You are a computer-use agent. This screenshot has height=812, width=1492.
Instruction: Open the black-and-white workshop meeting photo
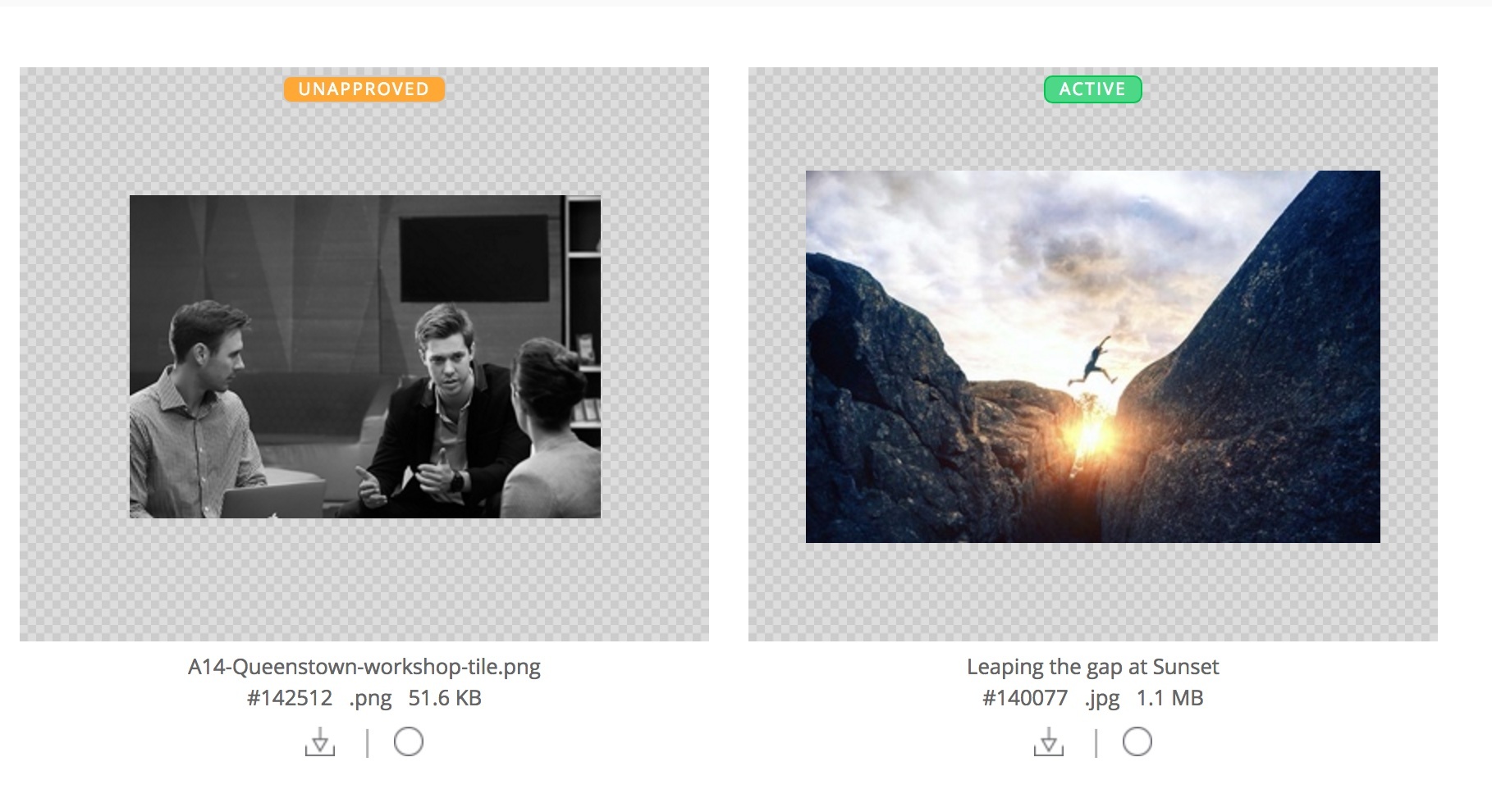click(x=365, y=357)
